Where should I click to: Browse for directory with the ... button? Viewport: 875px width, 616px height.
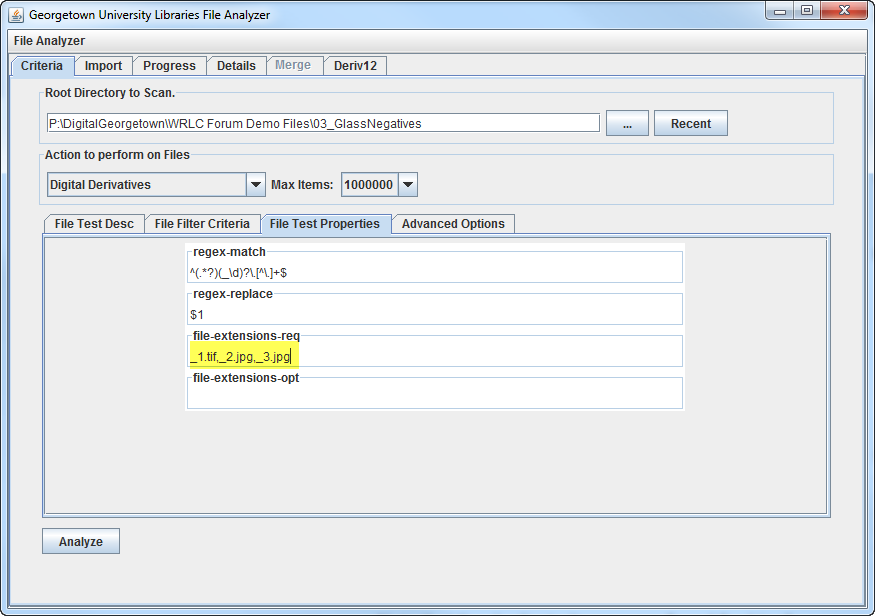(627, 124)
